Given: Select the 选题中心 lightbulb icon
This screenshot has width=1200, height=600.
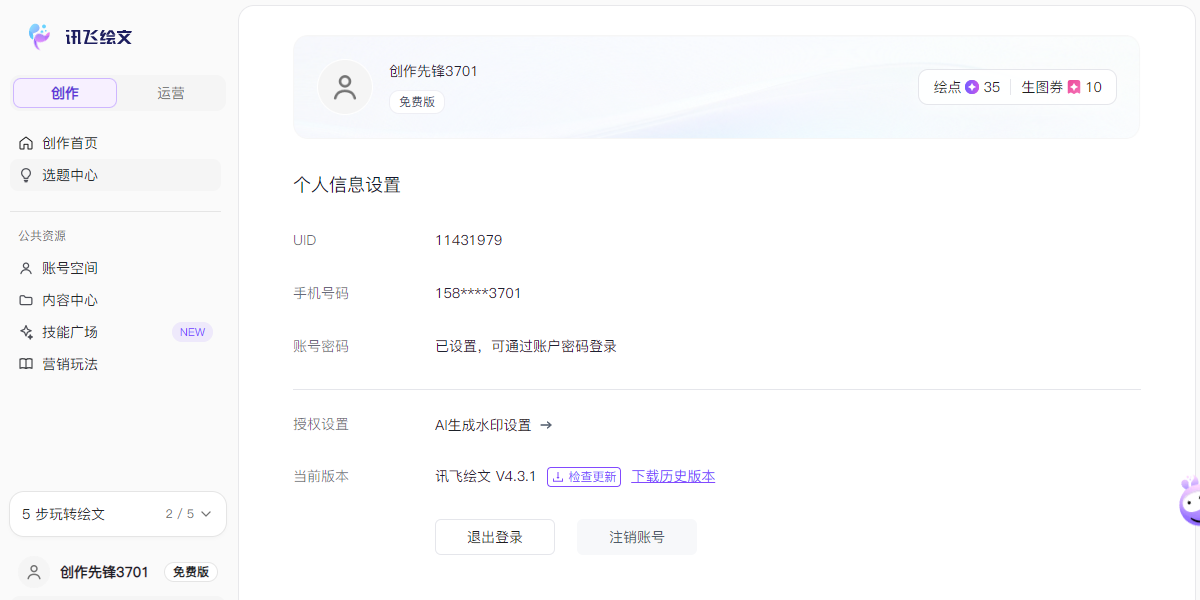Looking at the screenshot, I should 26,175.
